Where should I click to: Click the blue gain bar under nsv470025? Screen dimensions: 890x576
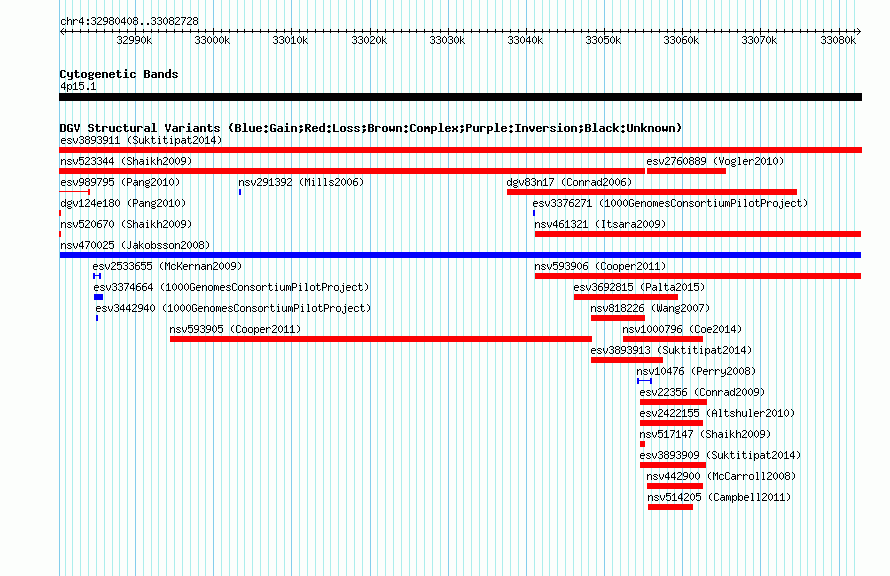coord(460,255)
